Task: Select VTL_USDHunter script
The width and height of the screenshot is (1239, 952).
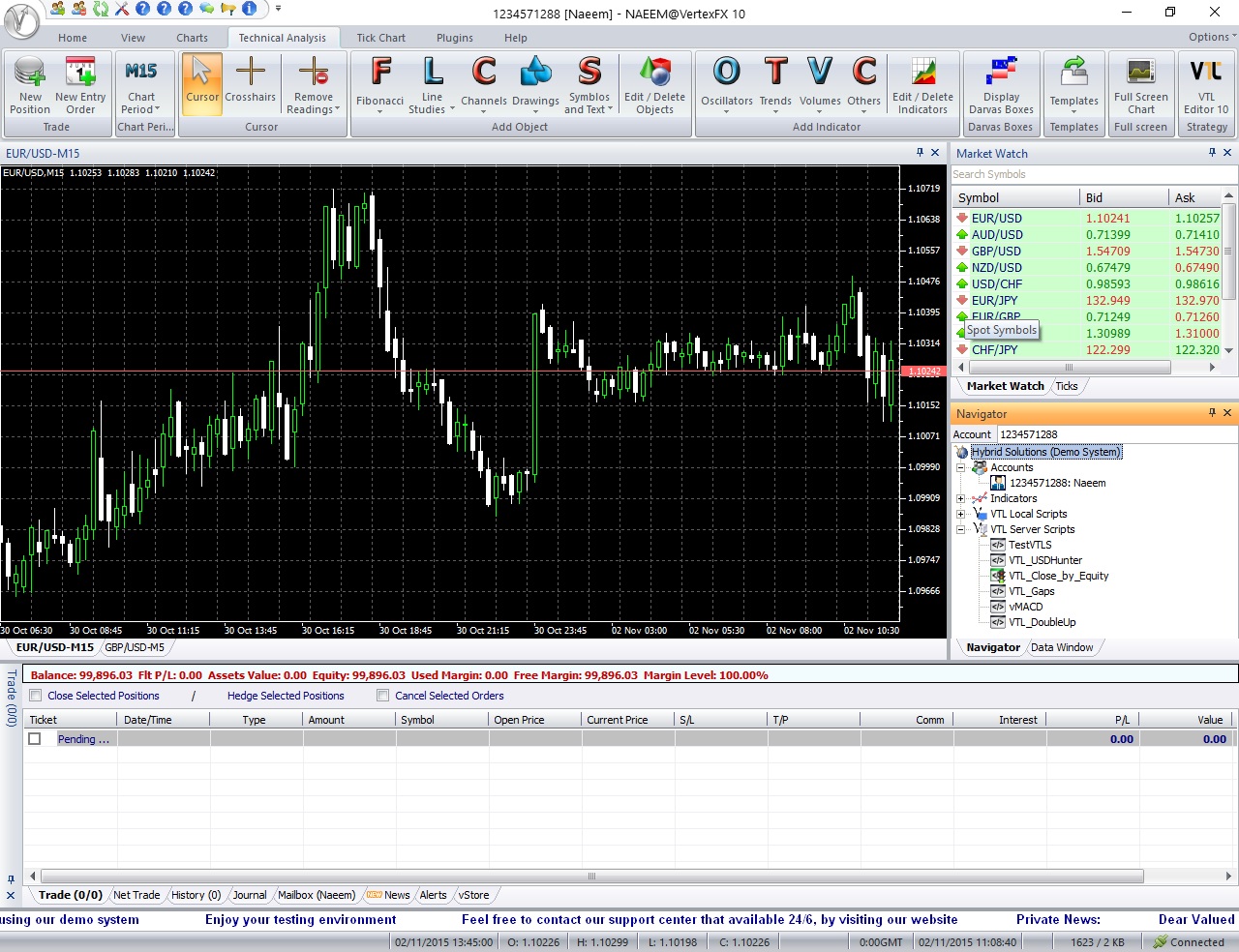Action: point(1045,560)
